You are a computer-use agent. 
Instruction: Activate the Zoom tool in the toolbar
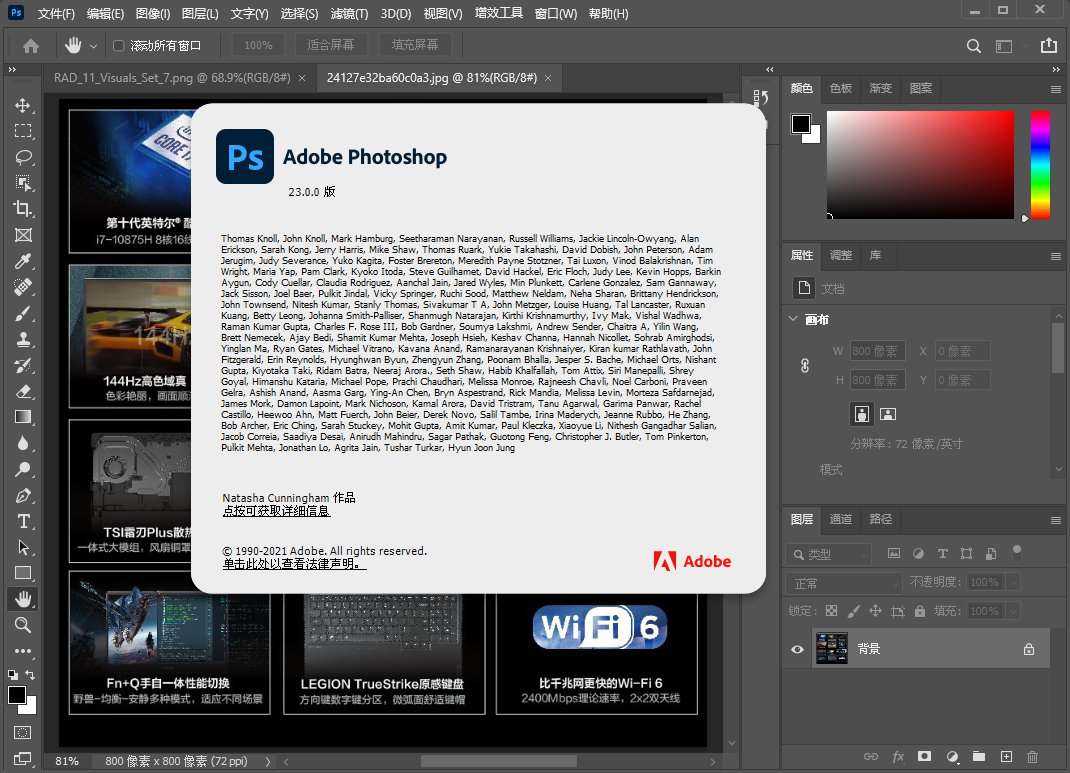click(22, 624)
